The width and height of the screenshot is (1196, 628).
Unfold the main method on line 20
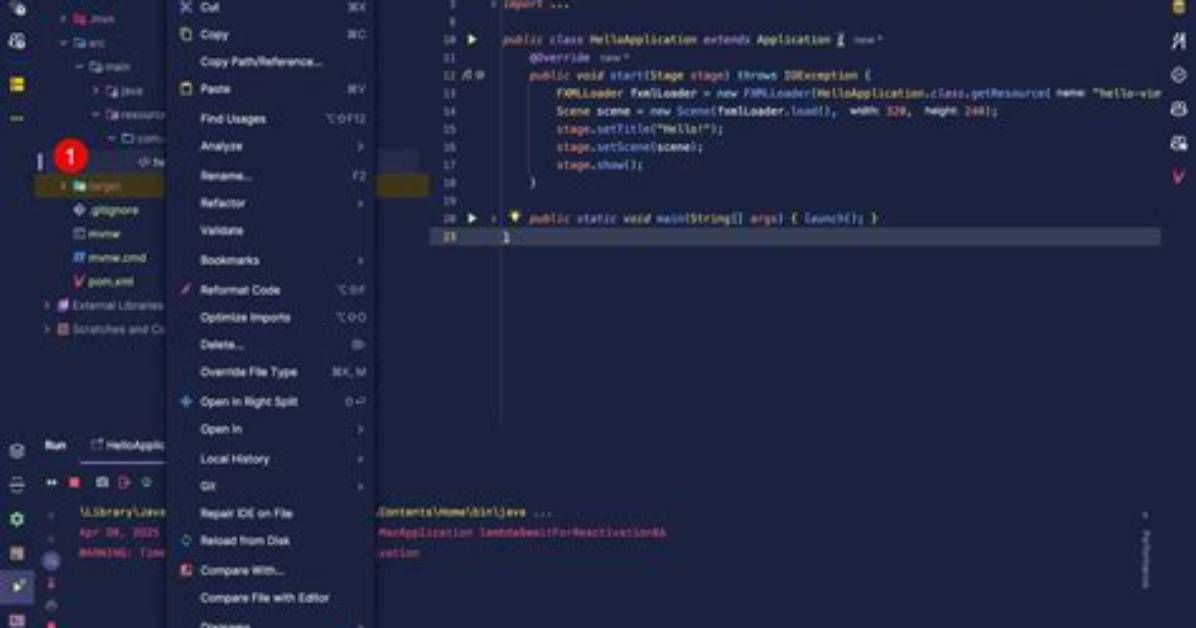(x=494, y=219)
